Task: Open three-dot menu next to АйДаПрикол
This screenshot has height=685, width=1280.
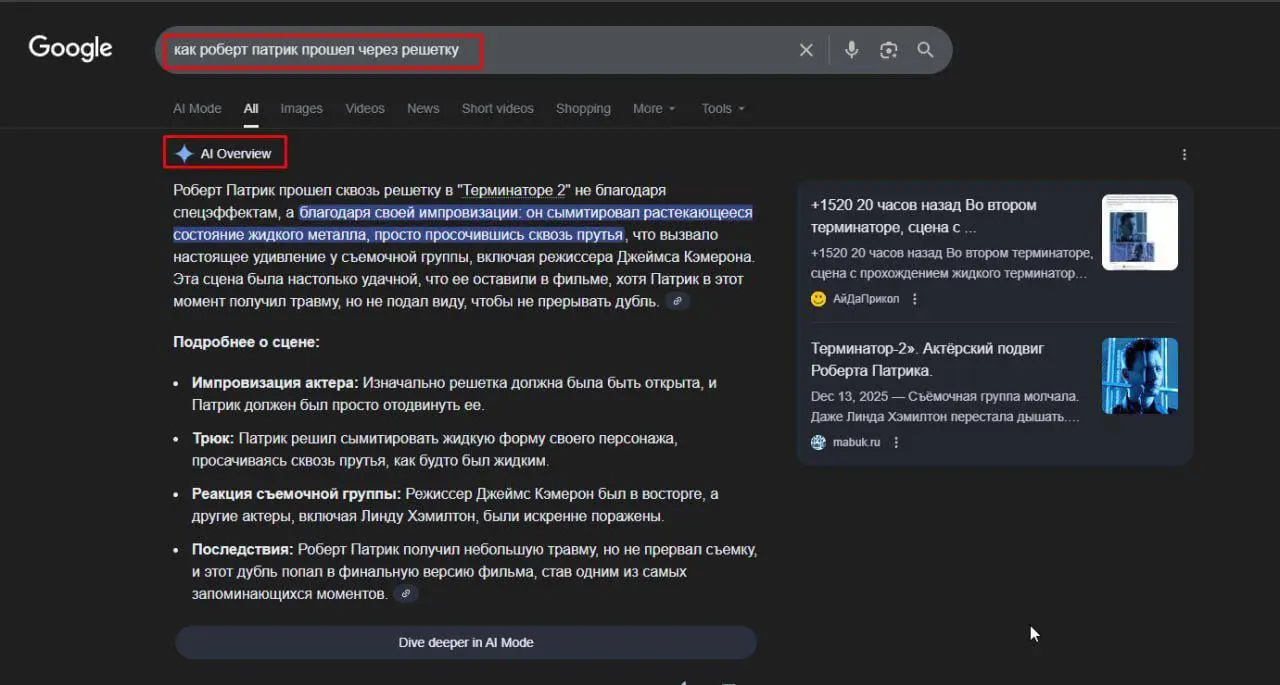Action: [915, 299]
